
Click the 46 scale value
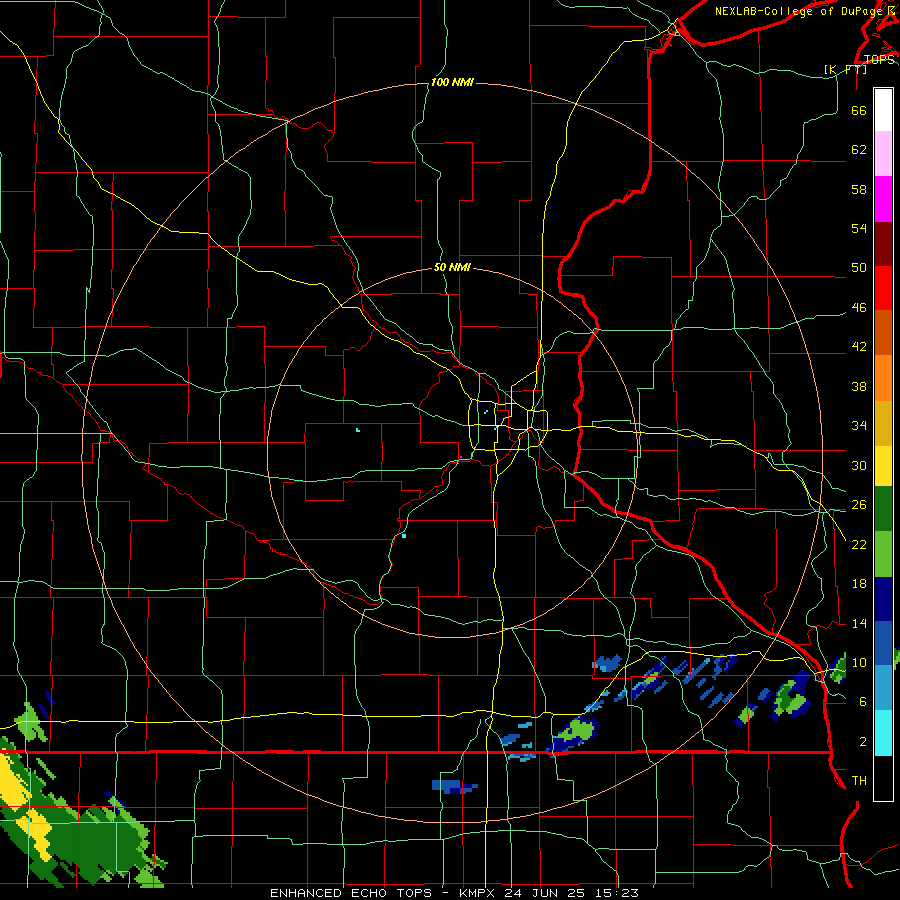[x=859, y=307]
